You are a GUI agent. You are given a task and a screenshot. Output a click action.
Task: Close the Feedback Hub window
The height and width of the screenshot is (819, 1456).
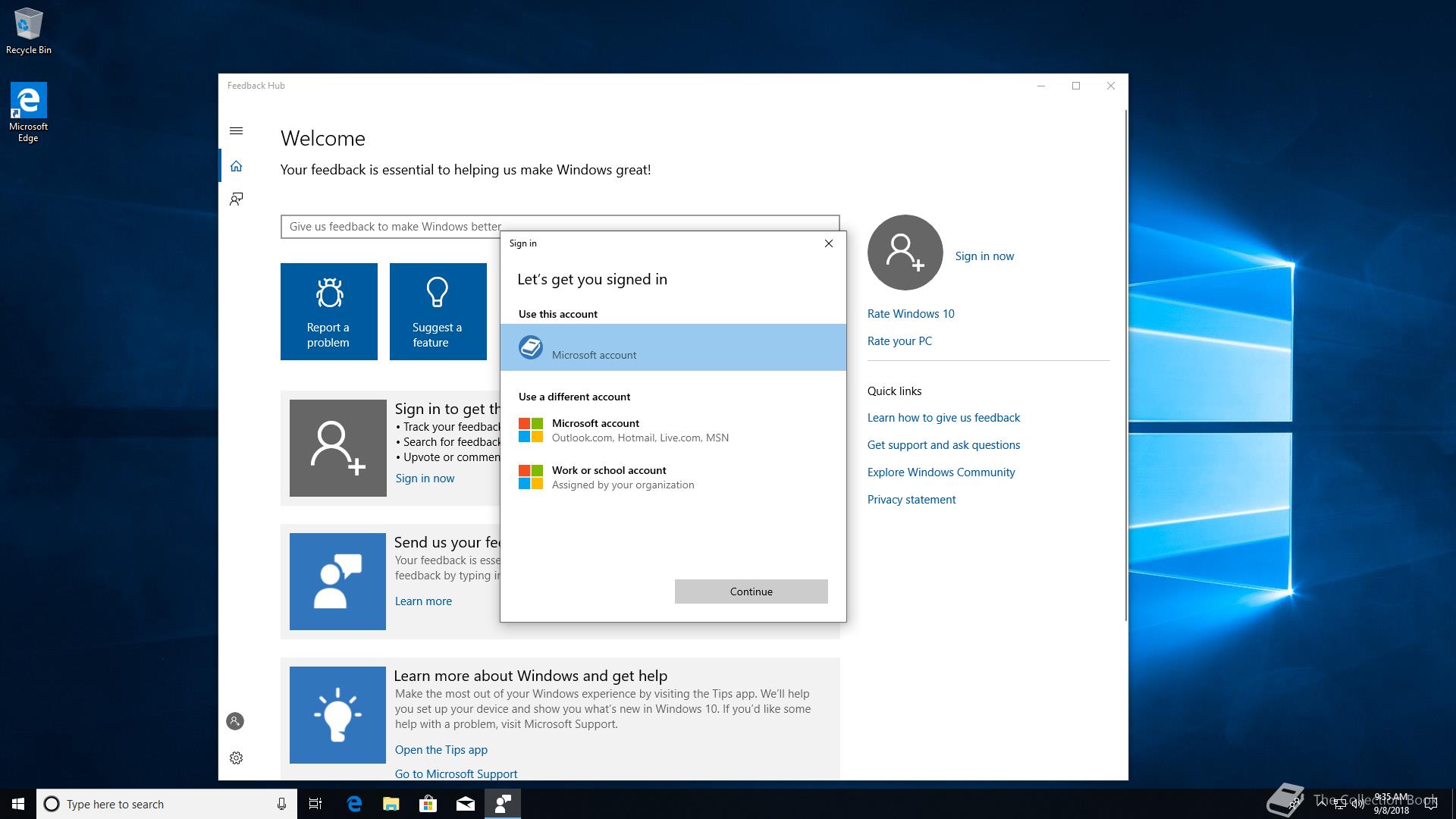(x=1111, y=86)
